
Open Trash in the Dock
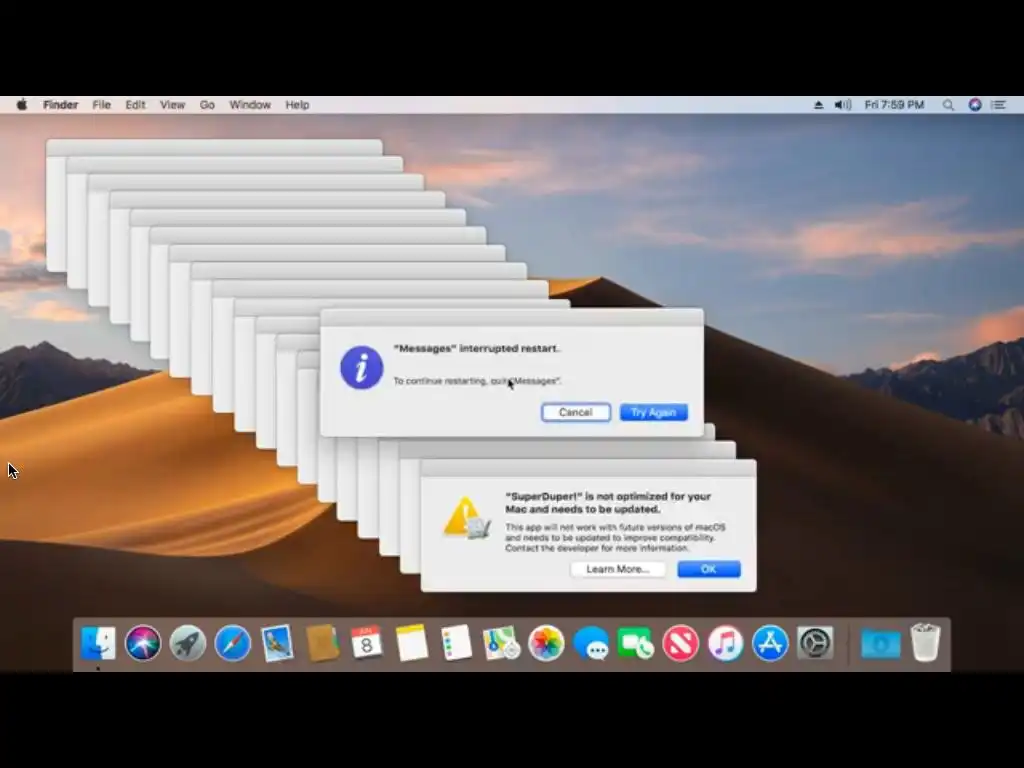[925, 643]
